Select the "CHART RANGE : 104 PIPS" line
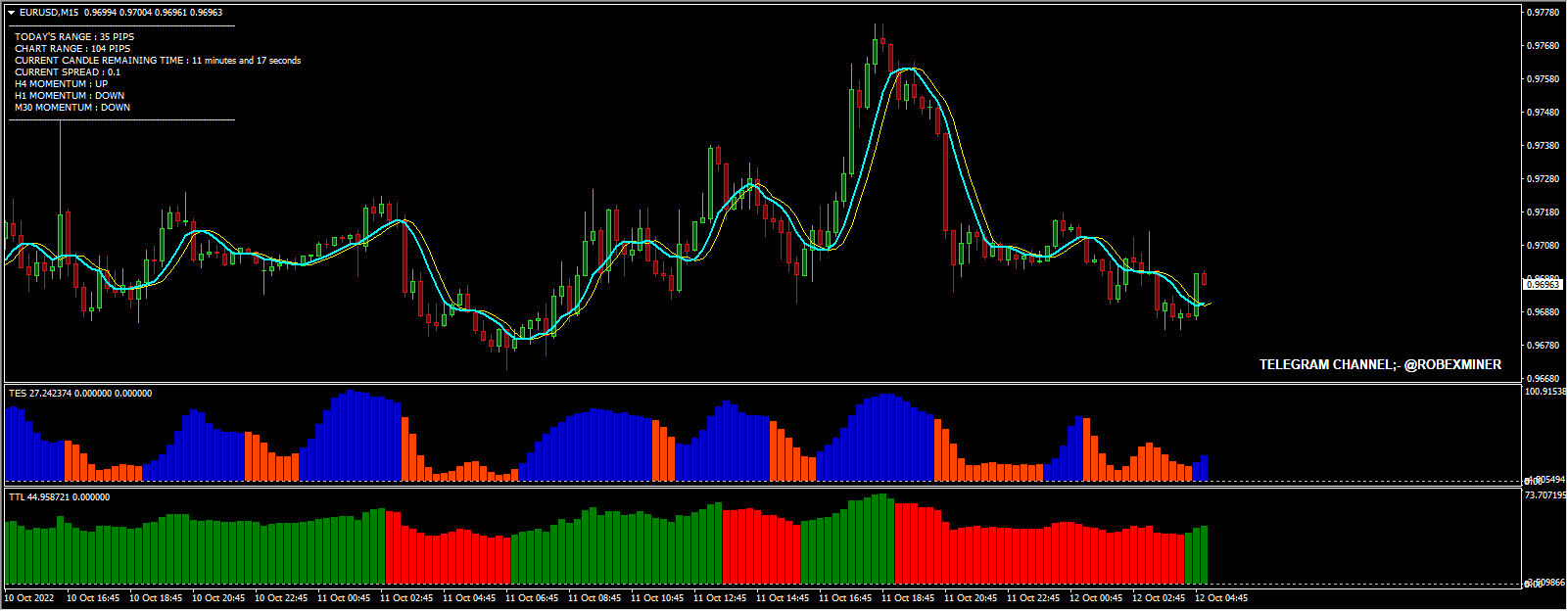Screen dimensions: 1568x611 [72, 49]
